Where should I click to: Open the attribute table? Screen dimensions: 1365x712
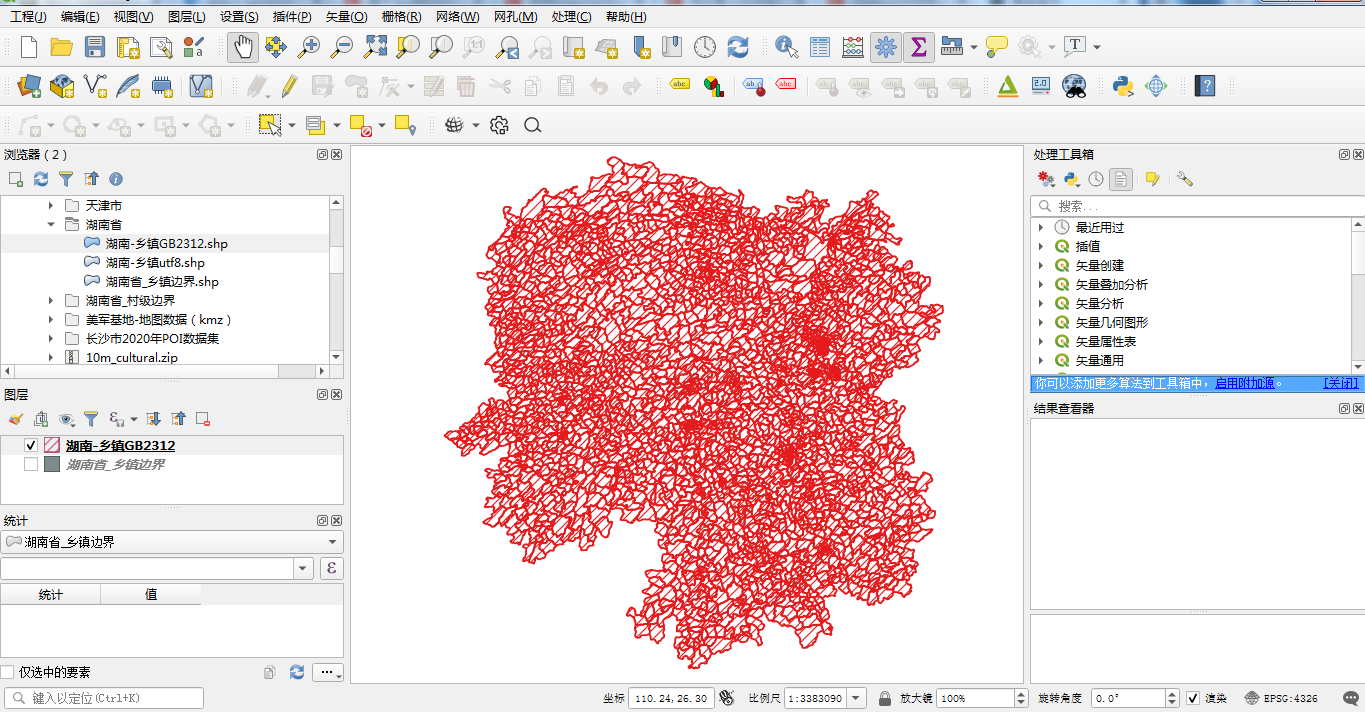pos(820,47)
